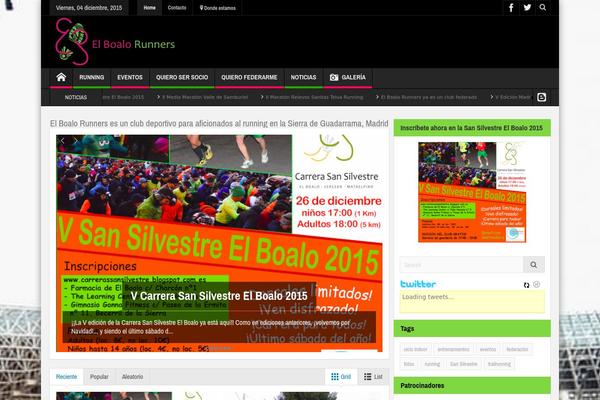Open the QUIERO FEDERARME menu
This screenshot has width=600, height=400.
249,77
